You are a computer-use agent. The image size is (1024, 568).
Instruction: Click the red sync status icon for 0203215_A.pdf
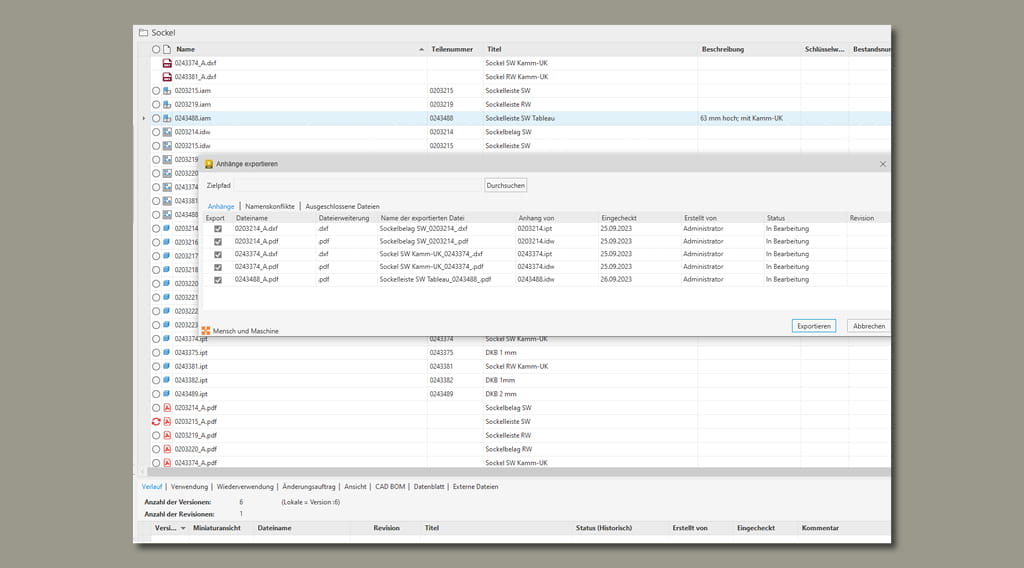[x=155, y=422]
